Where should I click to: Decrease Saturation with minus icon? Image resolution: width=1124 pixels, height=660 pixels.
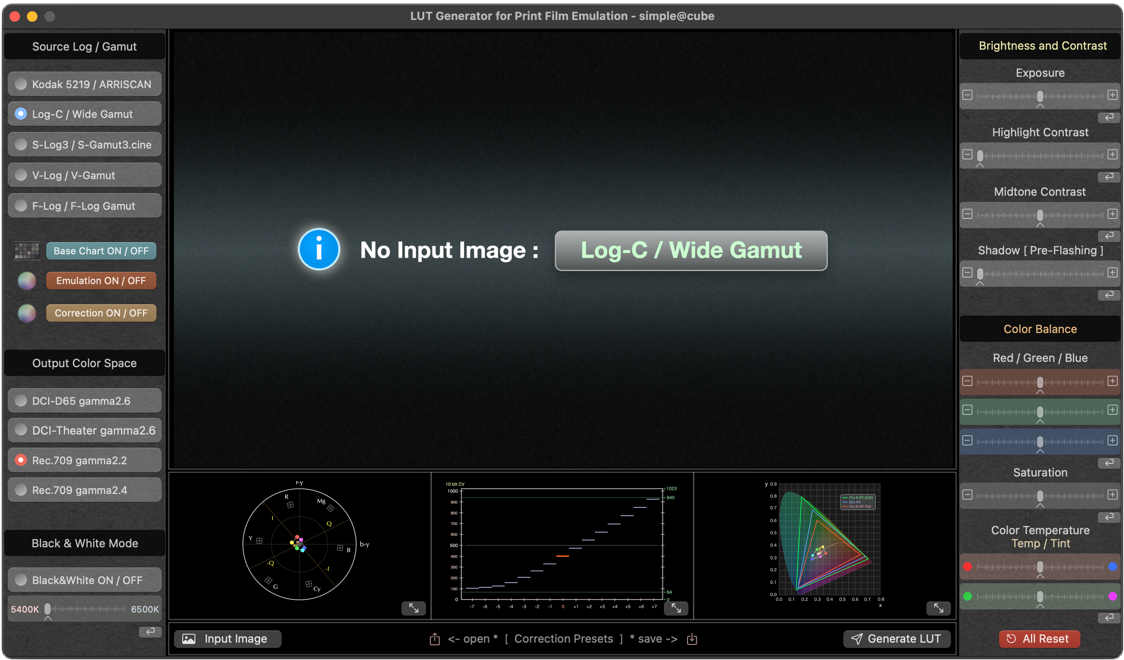(x=967, y=495)
